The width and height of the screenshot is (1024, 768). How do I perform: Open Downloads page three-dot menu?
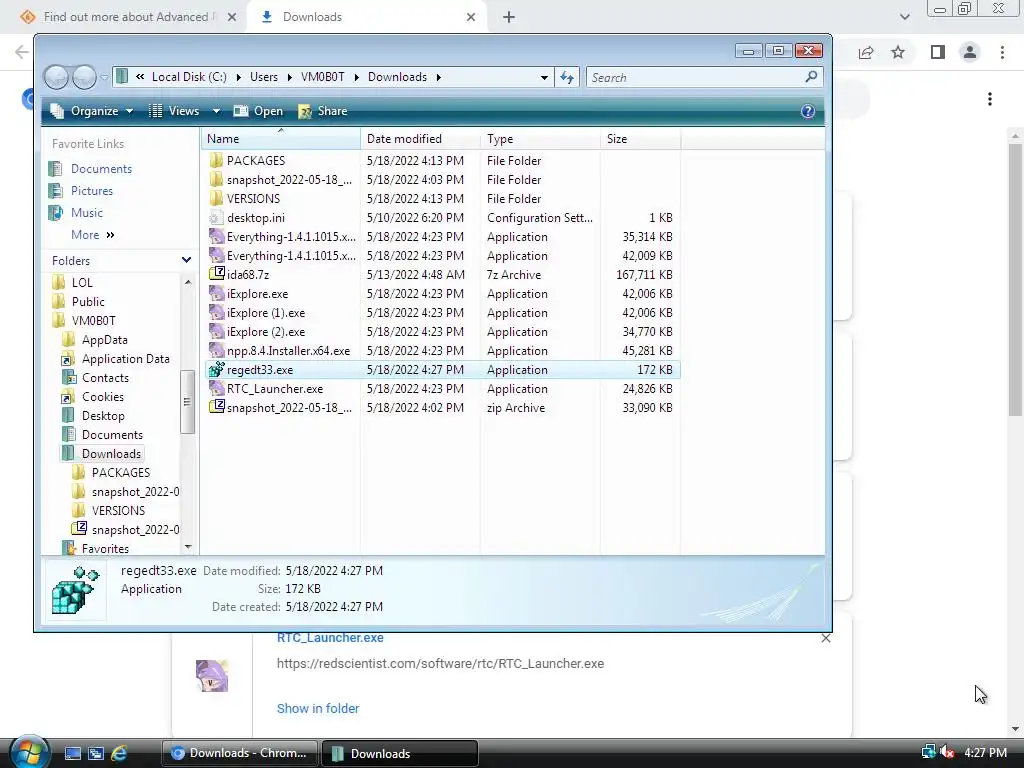click(990, 99)
